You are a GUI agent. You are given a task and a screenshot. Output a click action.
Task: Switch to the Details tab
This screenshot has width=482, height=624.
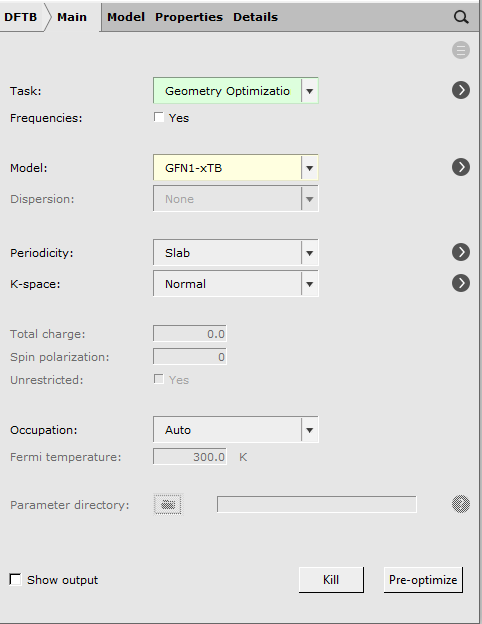coord(256,17)
